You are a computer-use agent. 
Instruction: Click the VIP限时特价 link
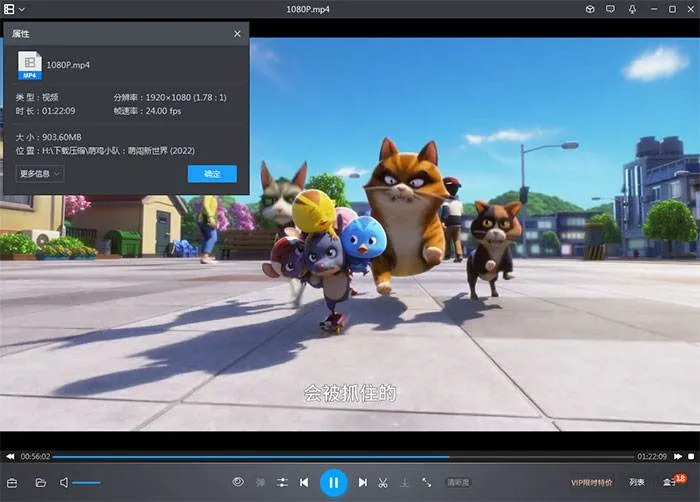pyautogui.click(x=592, y=483)
